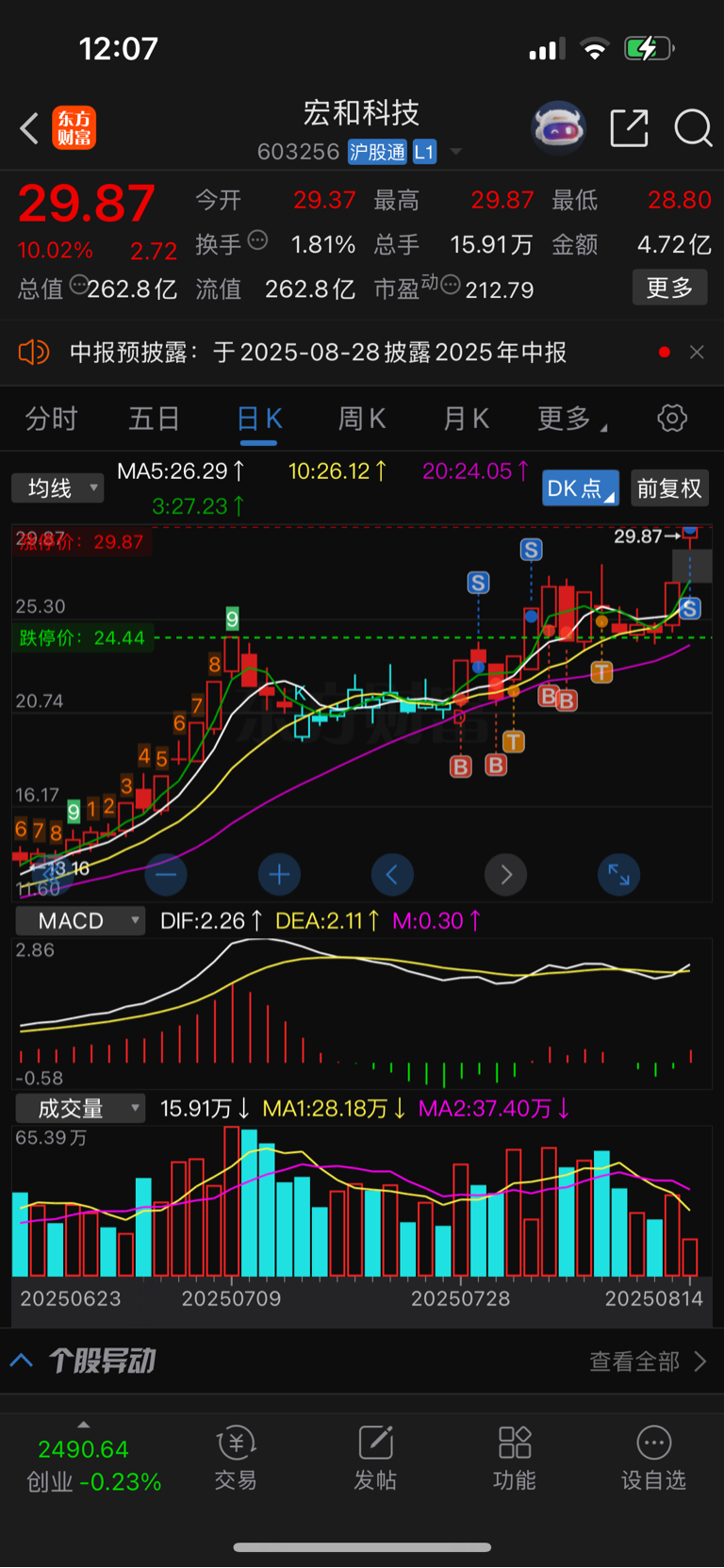Open 交易 trade tab
Viewport: 724px width, 1568px height.
pos(236,1459)
